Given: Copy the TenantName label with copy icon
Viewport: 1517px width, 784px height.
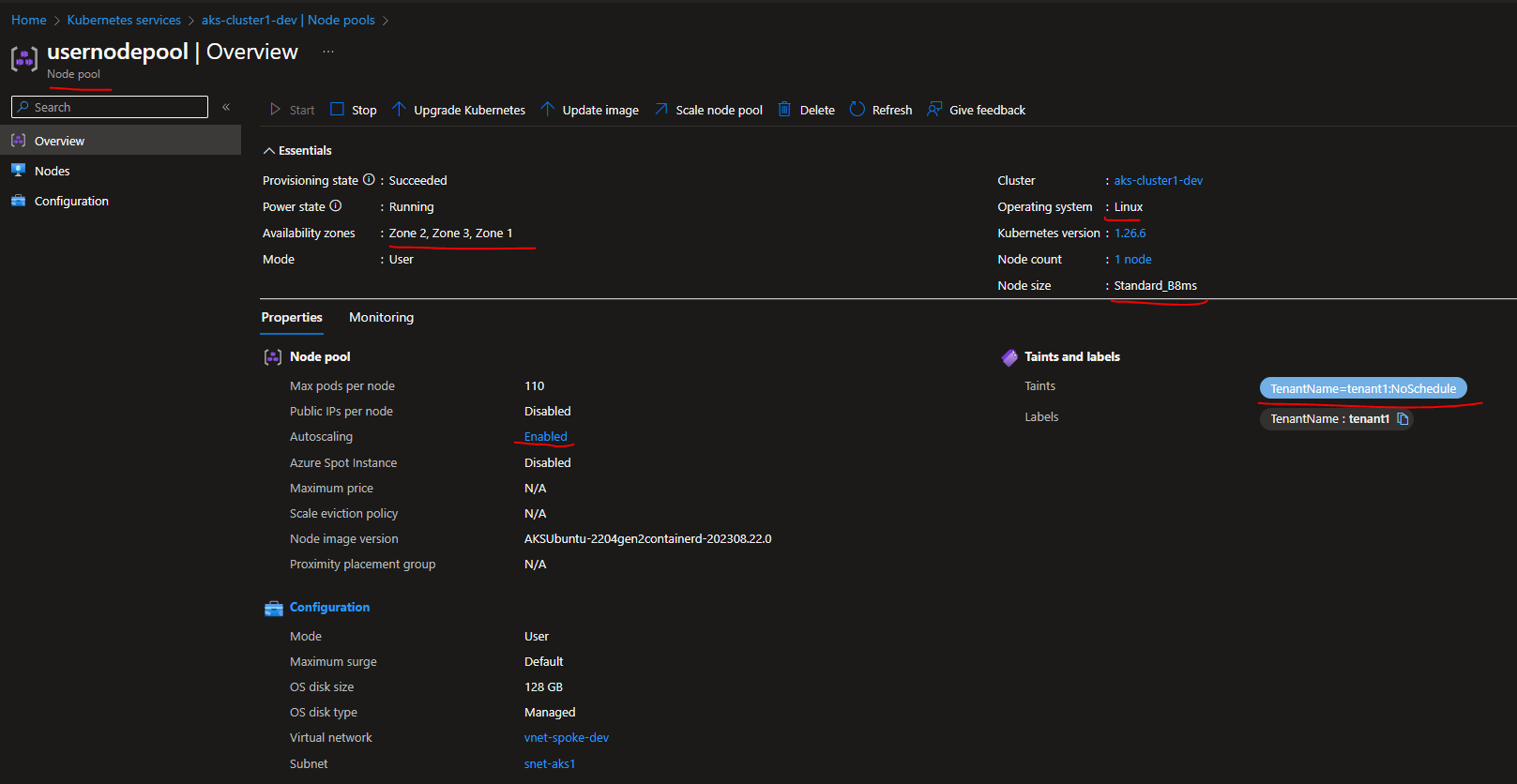Looking at the screenshot, I should 1403,419.
